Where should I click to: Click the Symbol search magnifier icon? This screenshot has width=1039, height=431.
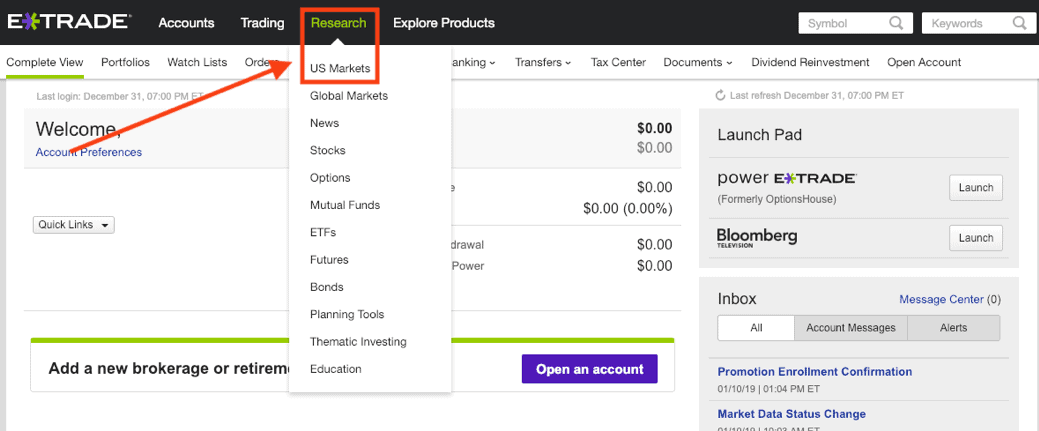pos(896,23)
